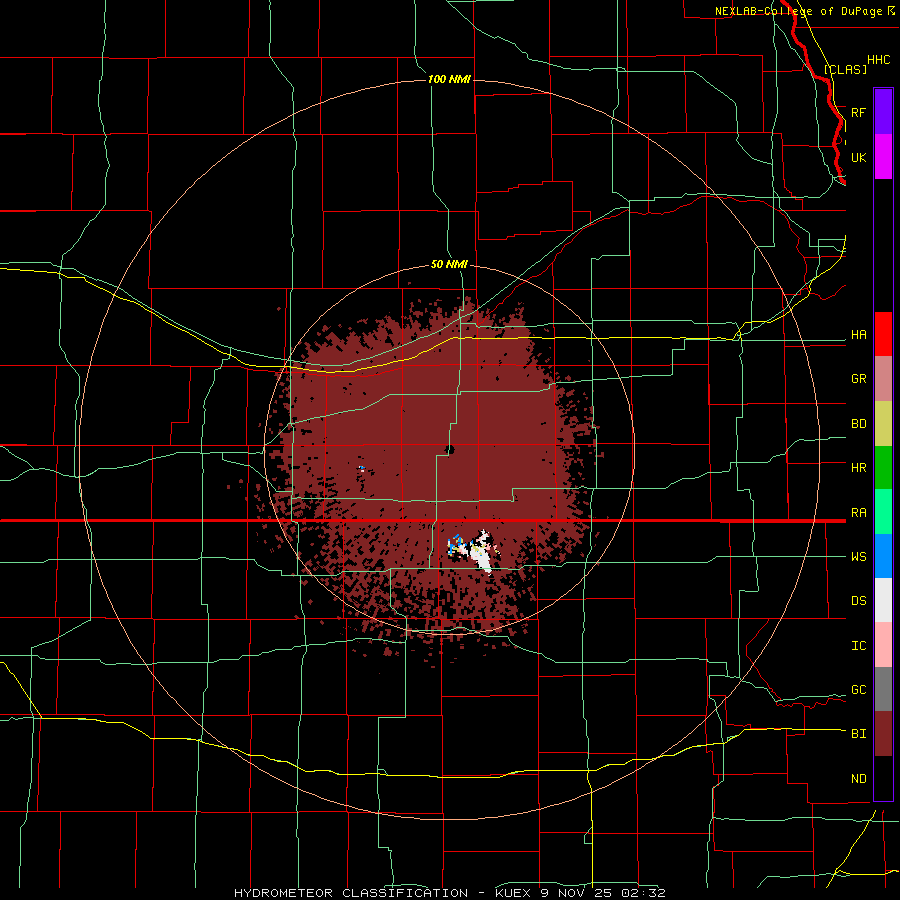900x900 pixels.
Task: Click the 'NEXLAB-College of DuPage' credit text
Action: (798, 11)
